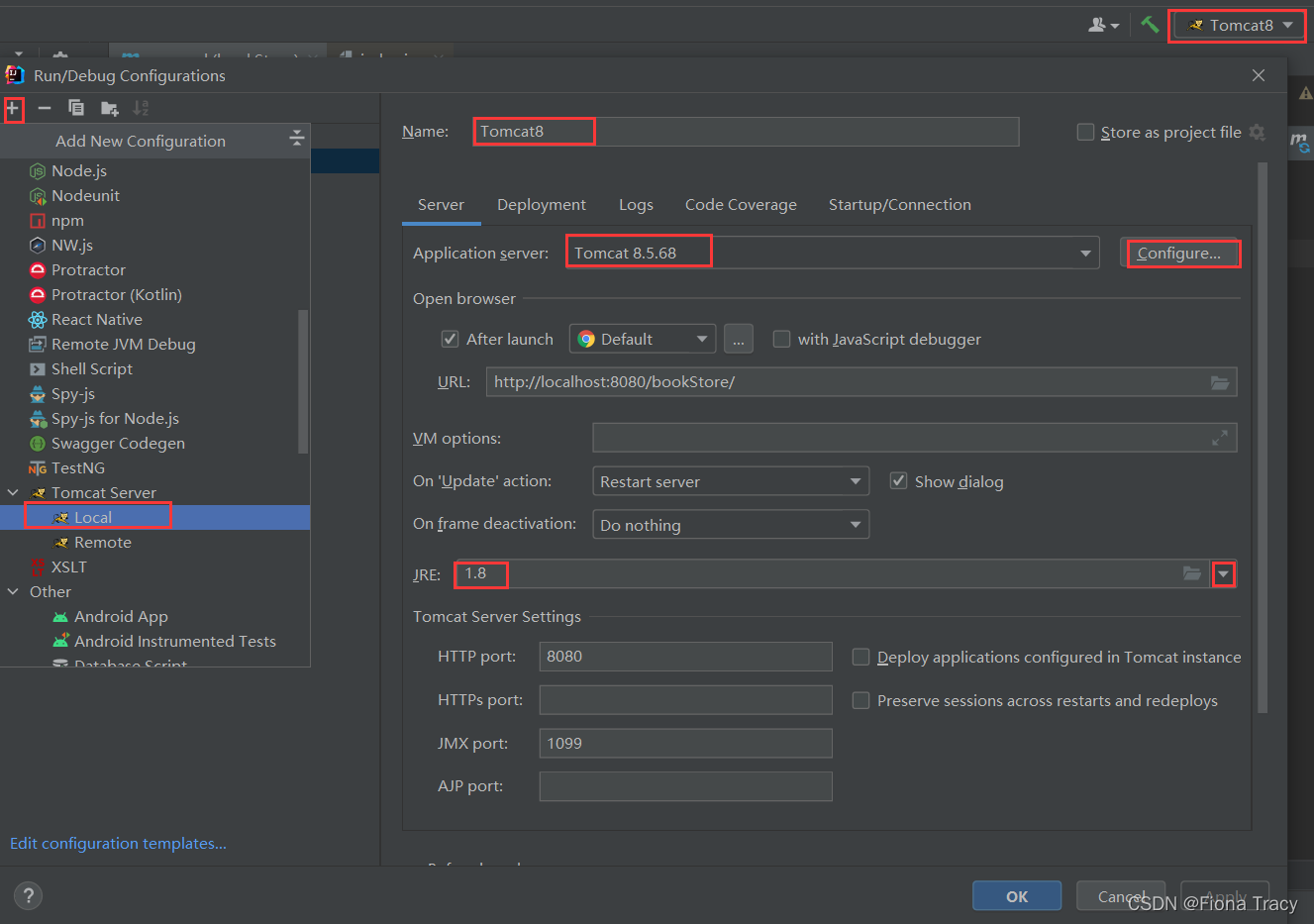
Task: Click the Build hammer icon in main toolbar
Action: pos(1150,25)
